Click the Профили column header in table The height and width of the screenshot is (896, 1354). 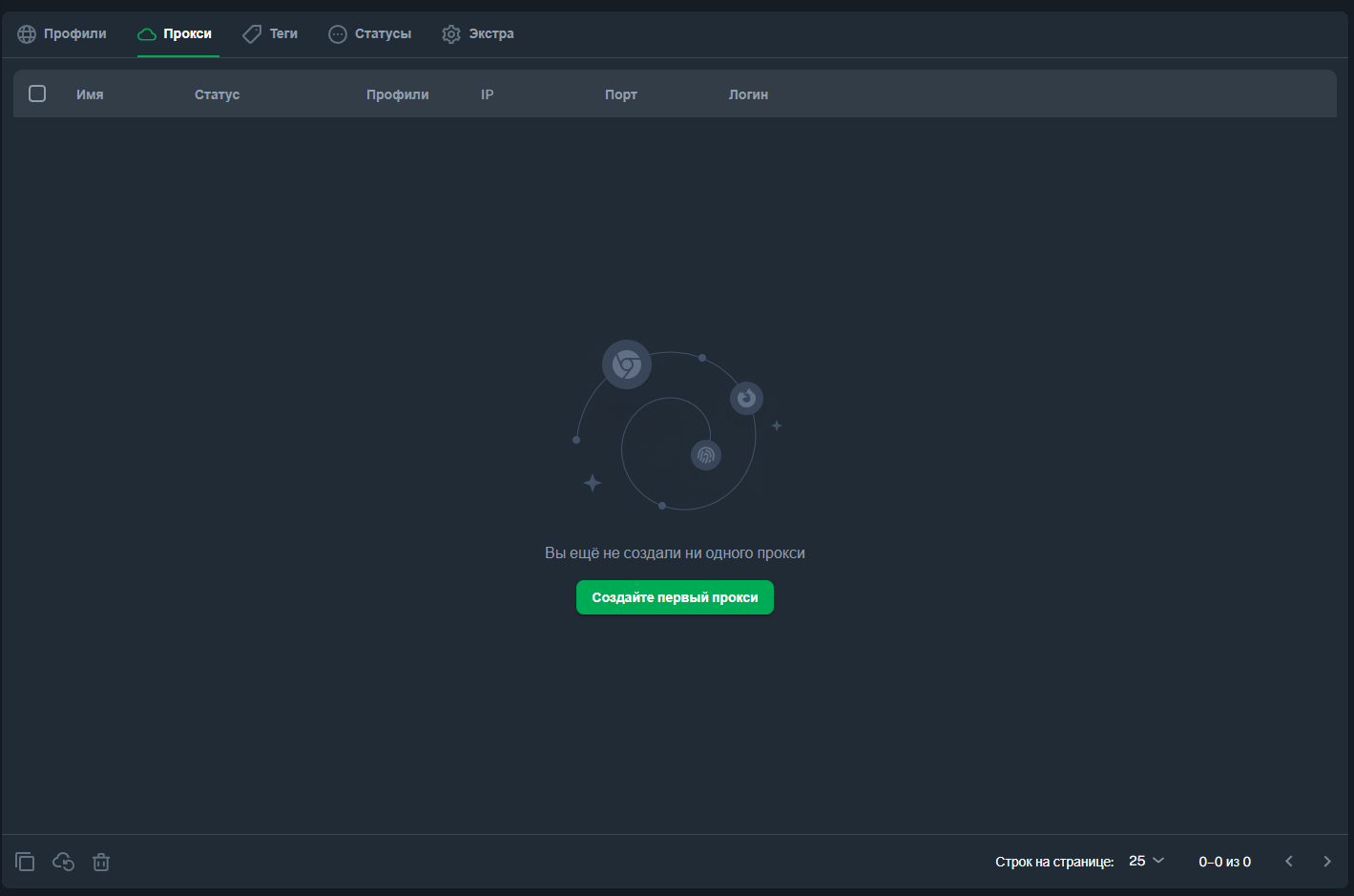397,94
